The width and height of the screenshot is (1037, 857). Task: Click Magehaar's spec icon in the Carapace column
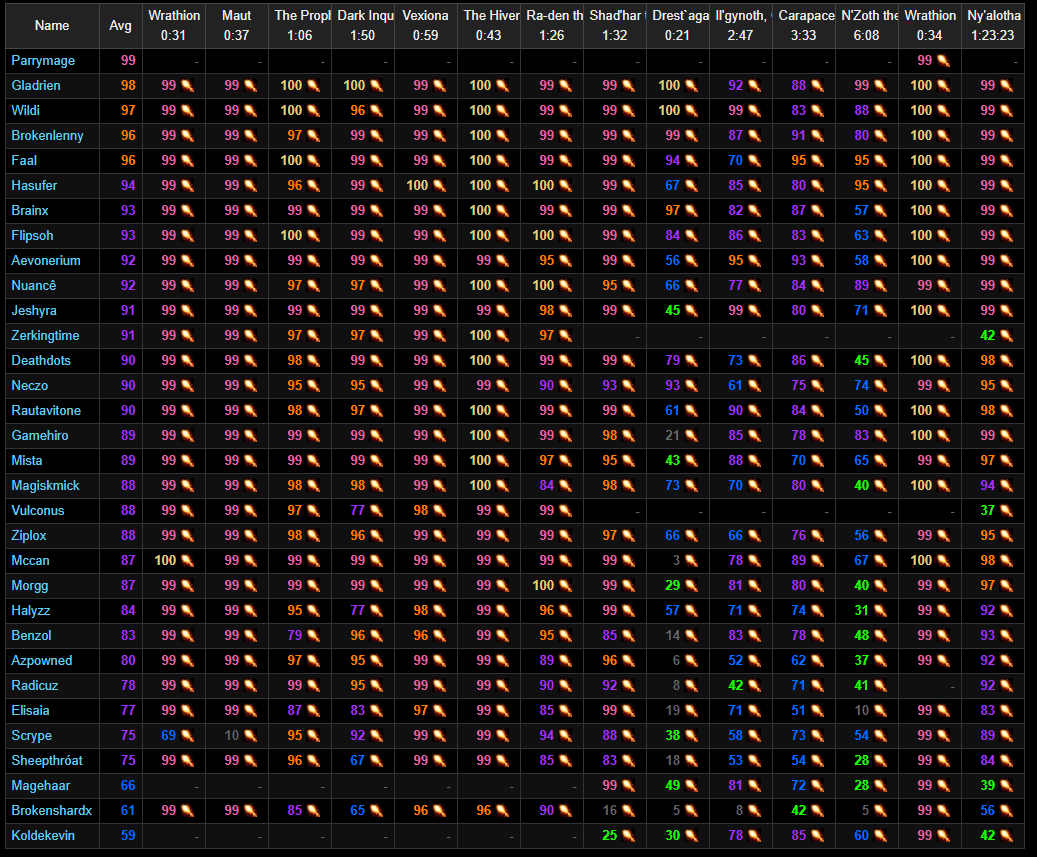[818, 786]
